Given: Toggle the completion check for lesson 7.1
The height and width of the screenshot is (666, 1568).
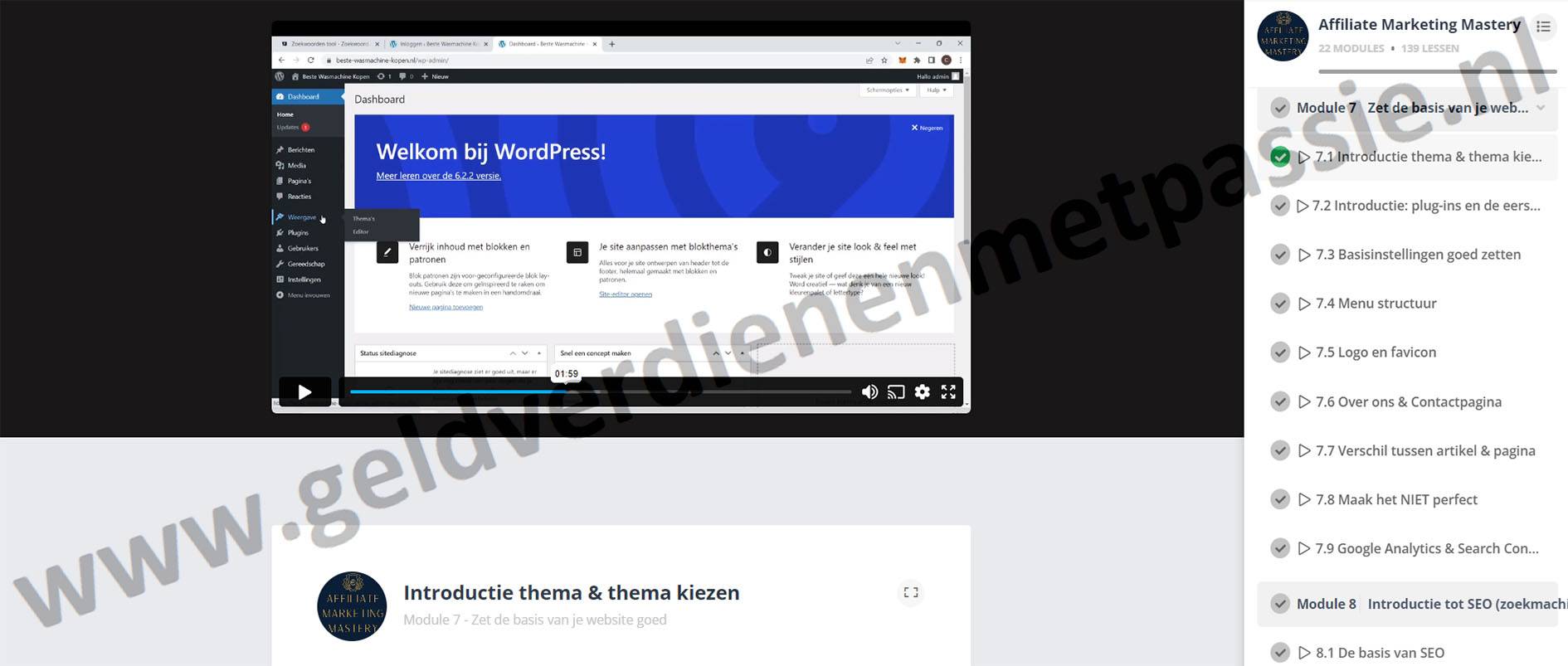Looking at the screenshot, I should (x=1280, y=157).
